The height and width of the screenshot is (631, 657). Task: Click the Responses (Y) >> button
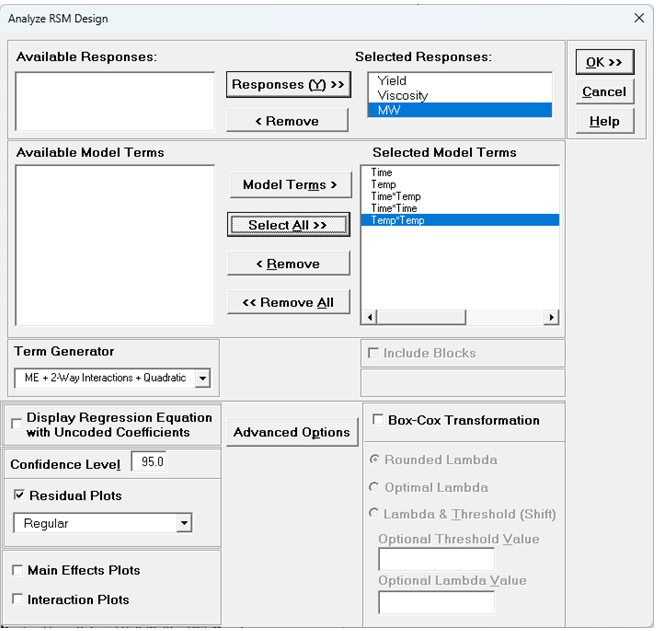pyautogui.click(x=288, y=85)
